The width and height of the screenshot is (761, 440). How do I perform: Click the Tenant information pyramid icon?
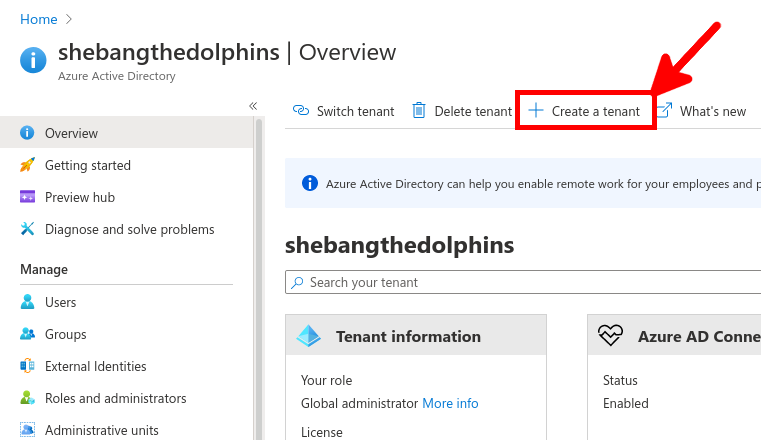point(309,336)
